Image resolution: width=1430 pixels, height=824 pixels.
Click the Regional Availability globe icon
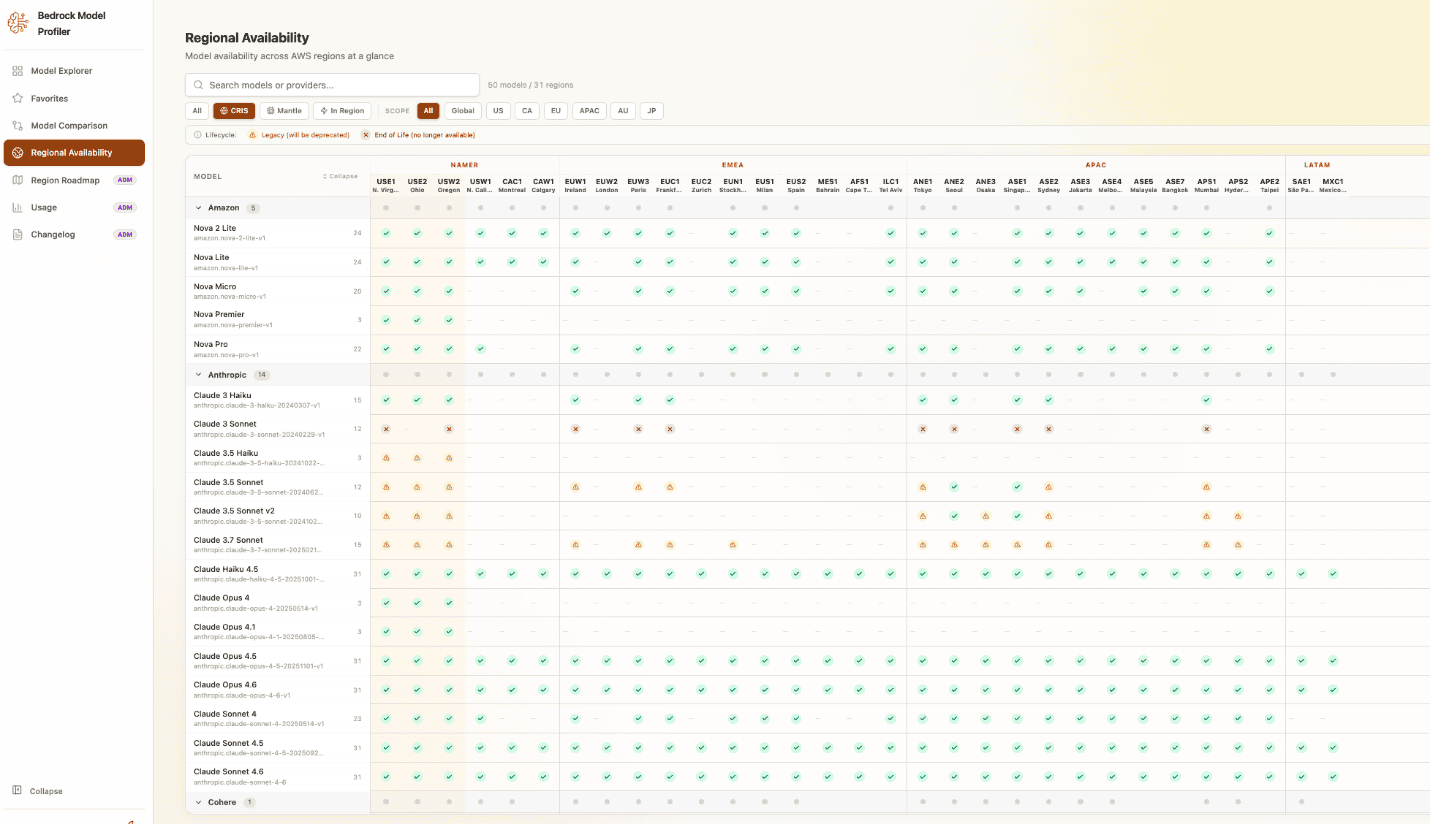pos(17,153)
